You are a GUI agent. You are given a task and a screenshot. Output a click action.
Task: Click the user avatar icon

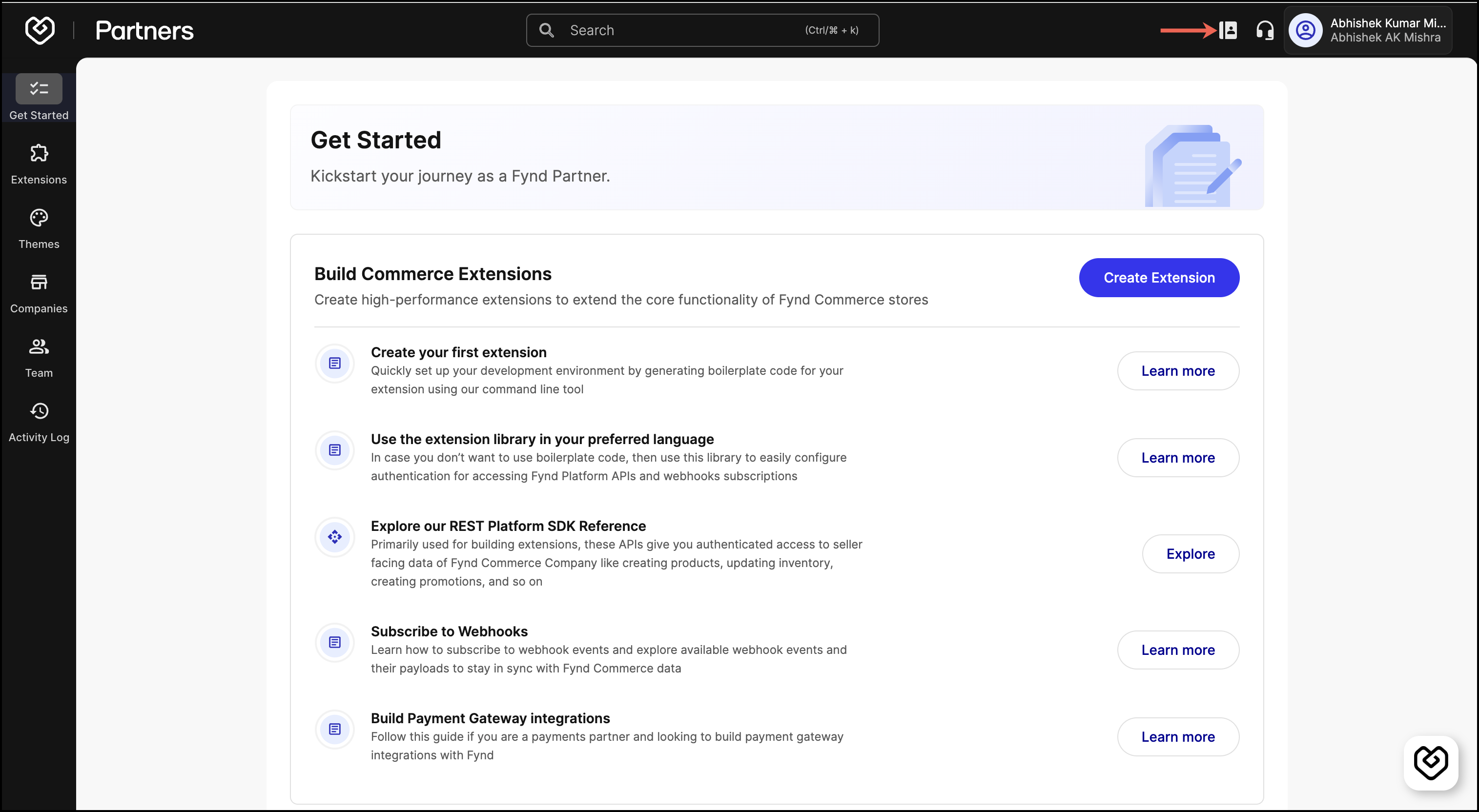click(1306, 30)
